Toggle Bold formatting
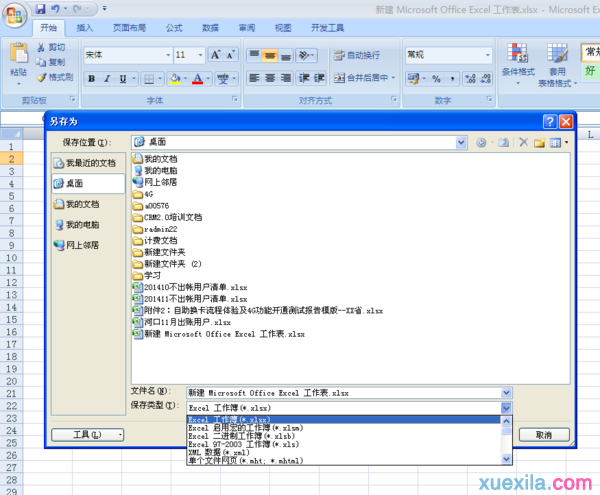The image size is (600, 495). pos(91,79)
